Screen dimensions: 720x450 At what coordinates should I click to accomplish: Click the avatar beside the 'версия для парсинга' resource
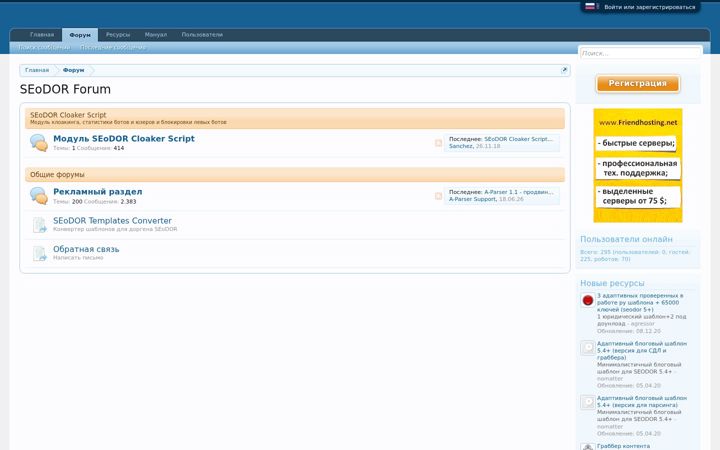point(587,402)
